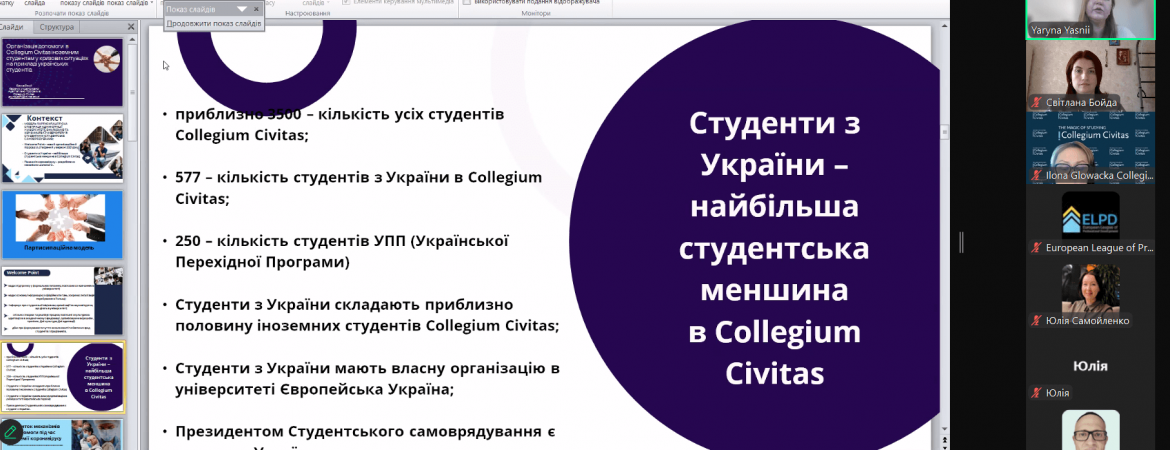
Task: Click the green pencil annotation icon
Action: 10,432
